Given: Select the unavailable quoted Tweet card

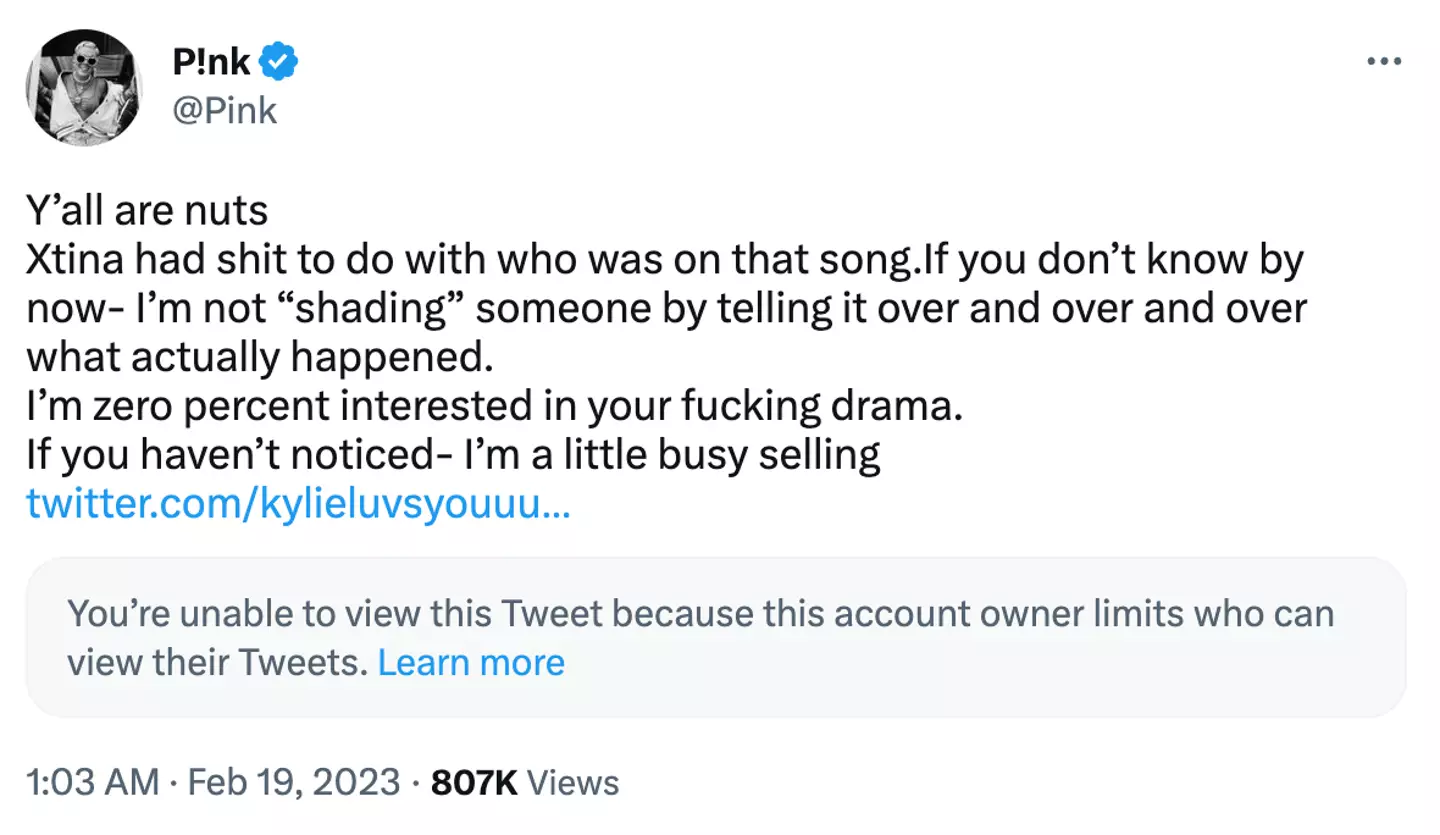Looking at the screenshot, I should tap(715, 637).
